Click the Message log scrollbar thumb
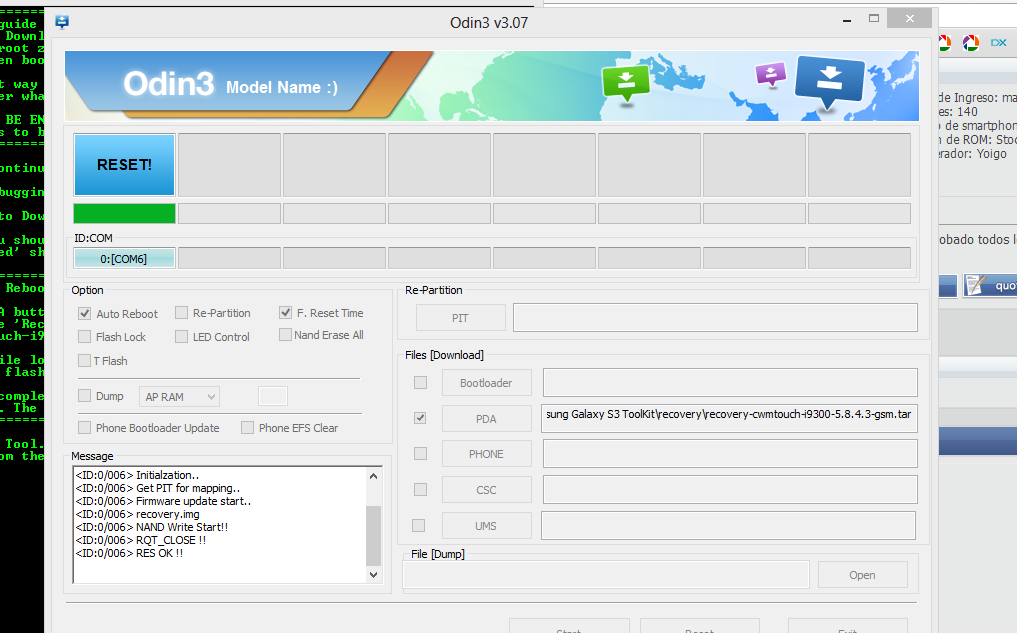This screenshot has width=1017, height=633. pos(374,535)
